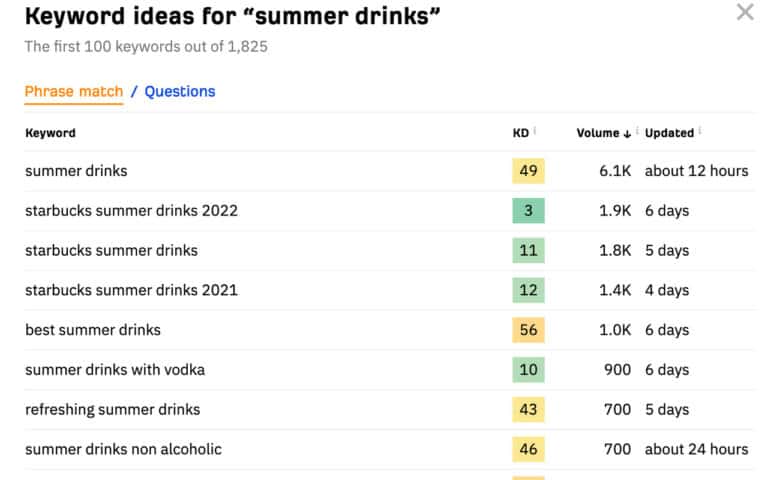This screenshot has width=768, height=480.
Task: Click "refreshing summer drinks" keyword
Action: coord(112,409)
